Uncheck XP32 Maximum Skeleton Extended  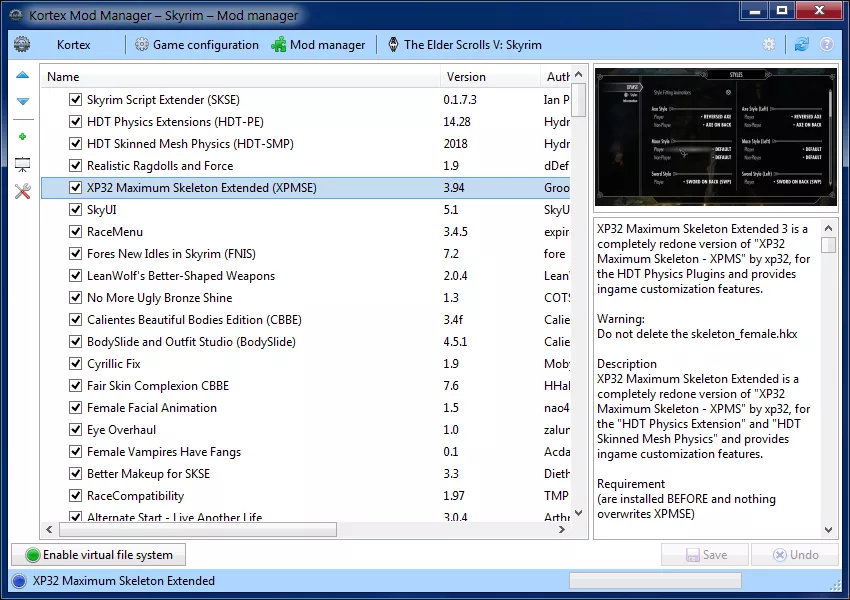(x=75, y=188)
